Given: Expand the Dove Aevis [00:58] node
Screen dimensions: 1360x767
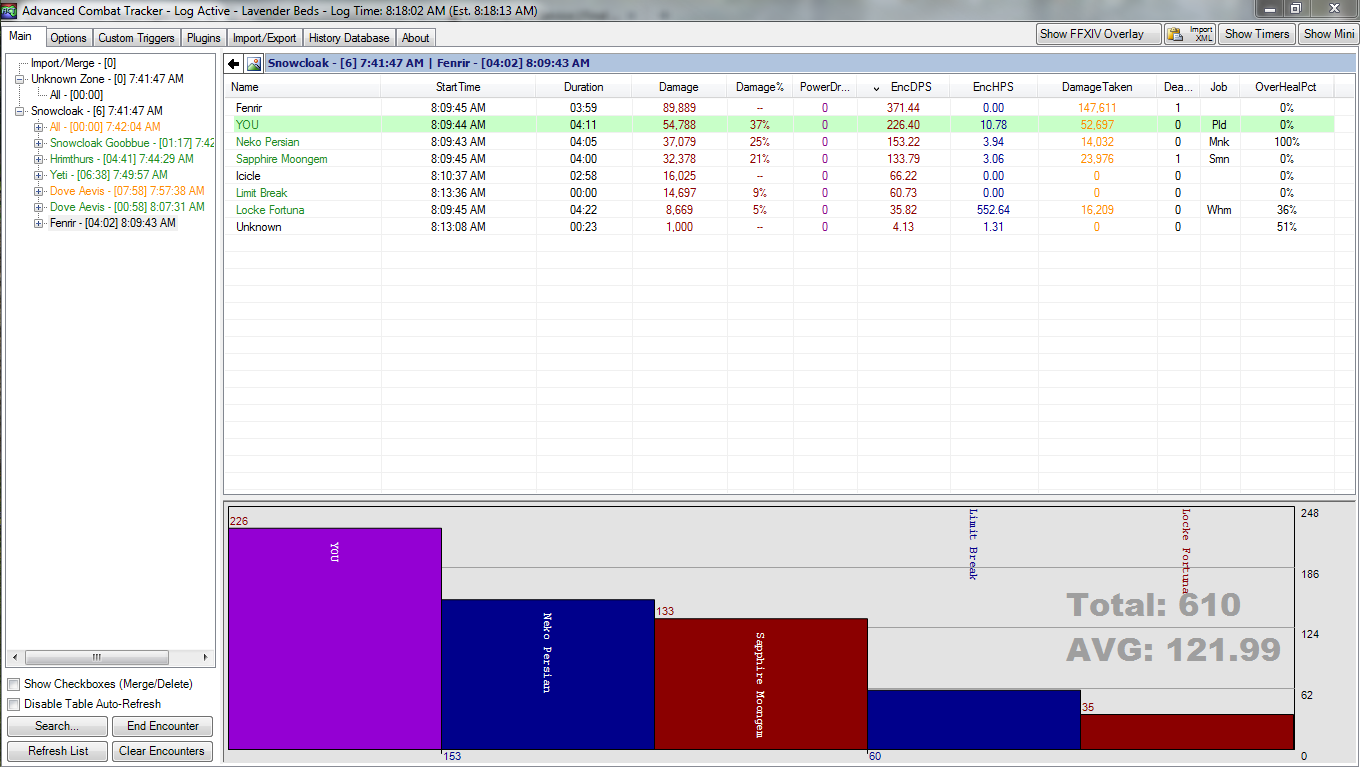Looking at the screenshot, I should [39, 207].
